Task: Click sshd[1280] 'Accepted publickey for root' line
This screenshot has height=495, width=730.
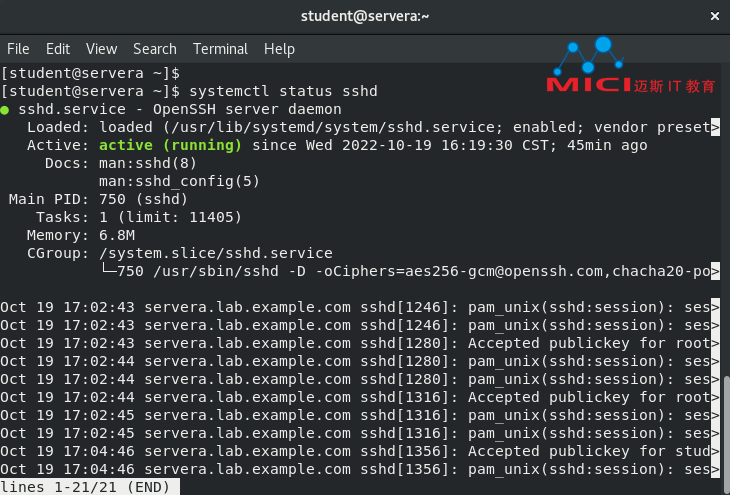Action: point(360,343)
